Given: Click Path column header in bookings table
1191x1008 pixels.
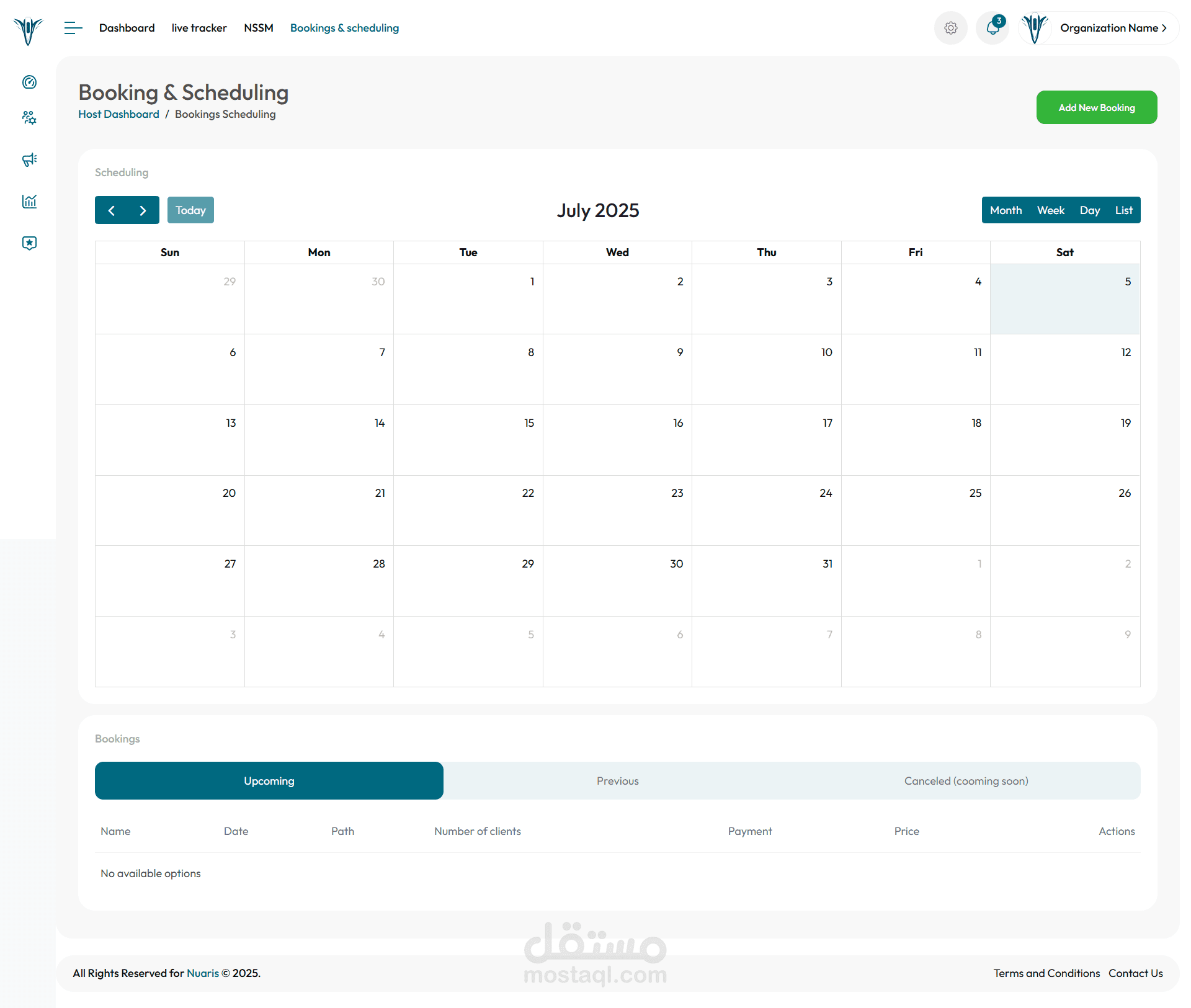Looking at the screenshot, I should pos(342,831).
